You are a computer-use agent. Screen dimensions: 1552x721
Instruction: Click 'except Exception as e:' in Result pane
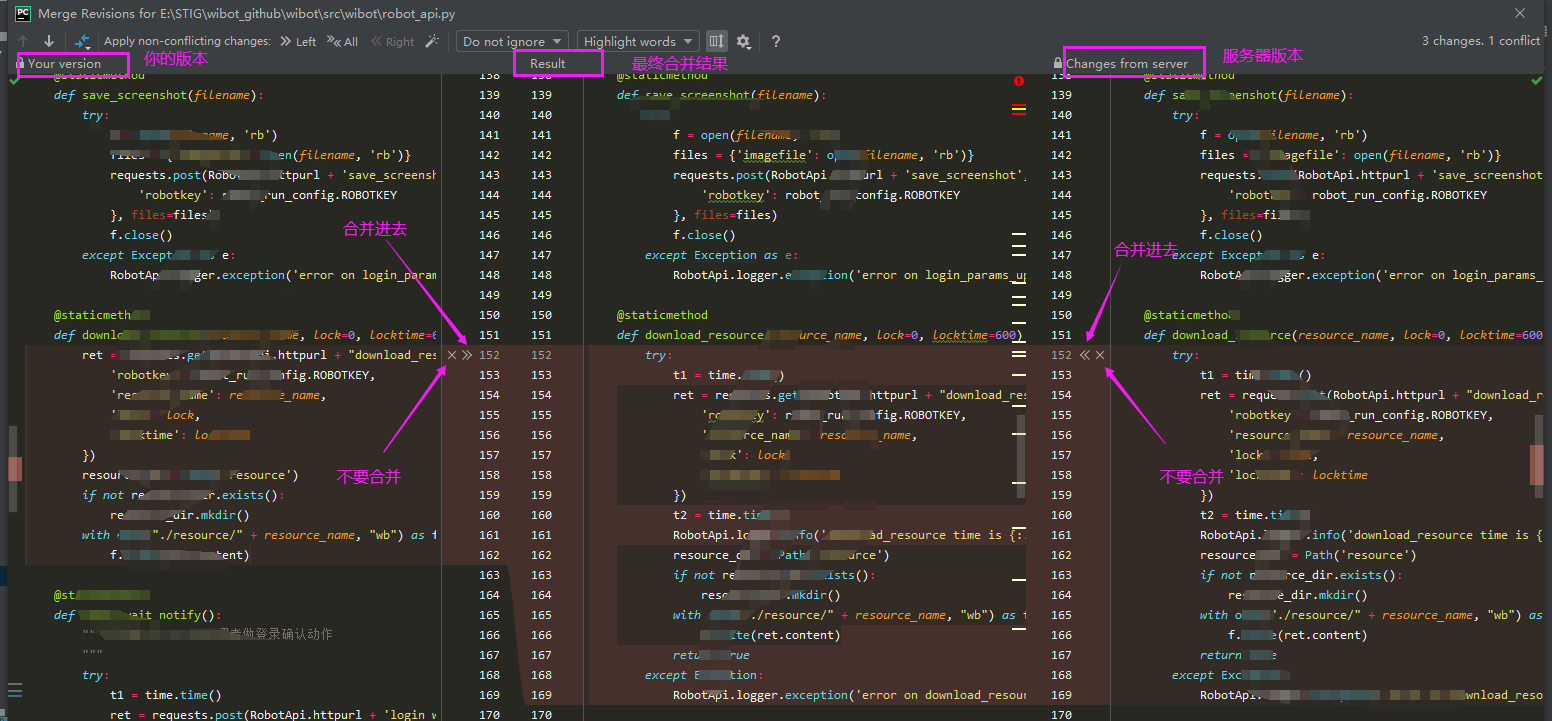click(721, 255)
